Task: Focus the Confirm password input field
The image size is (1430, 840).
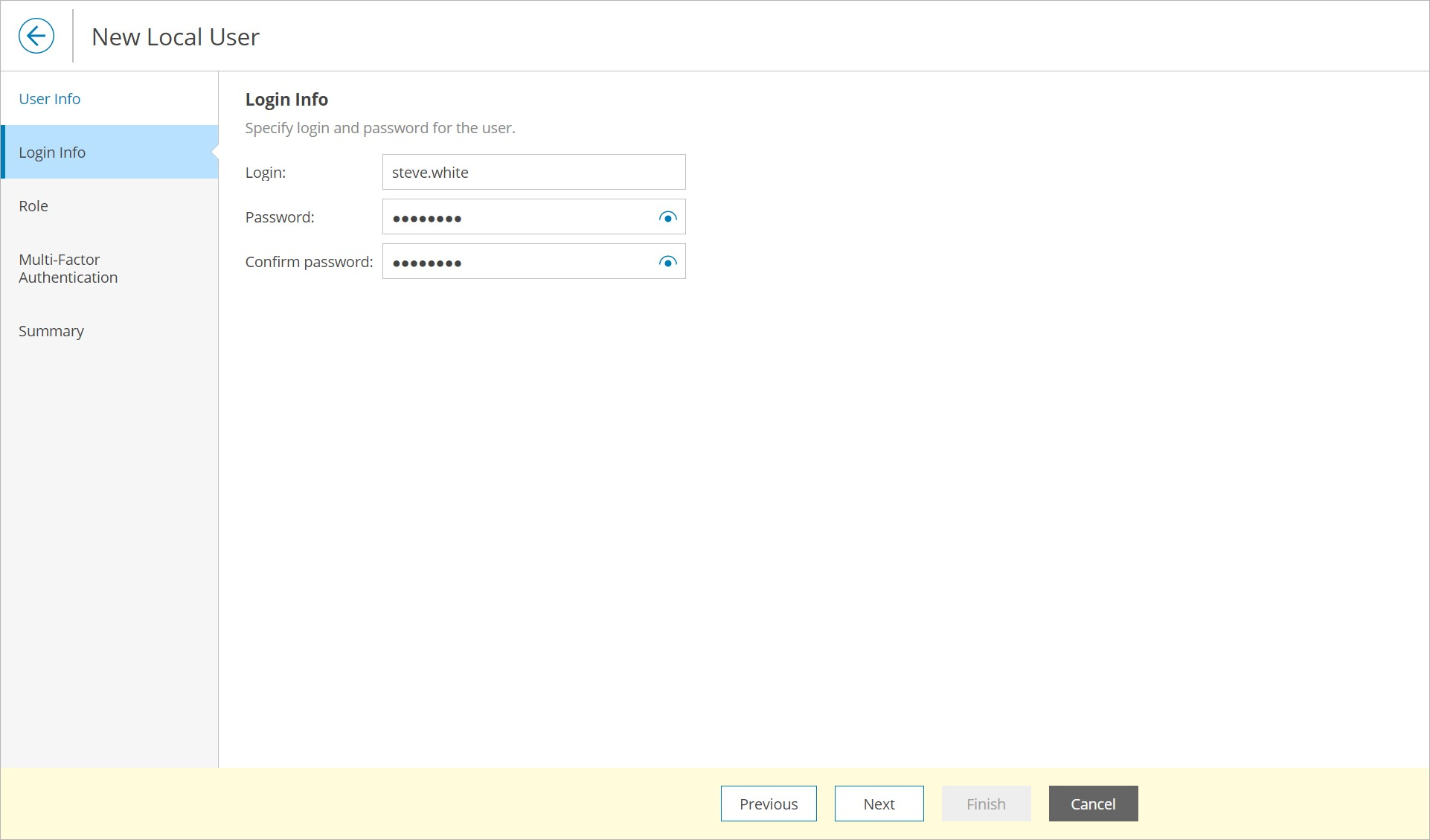Action: (517, 262)
